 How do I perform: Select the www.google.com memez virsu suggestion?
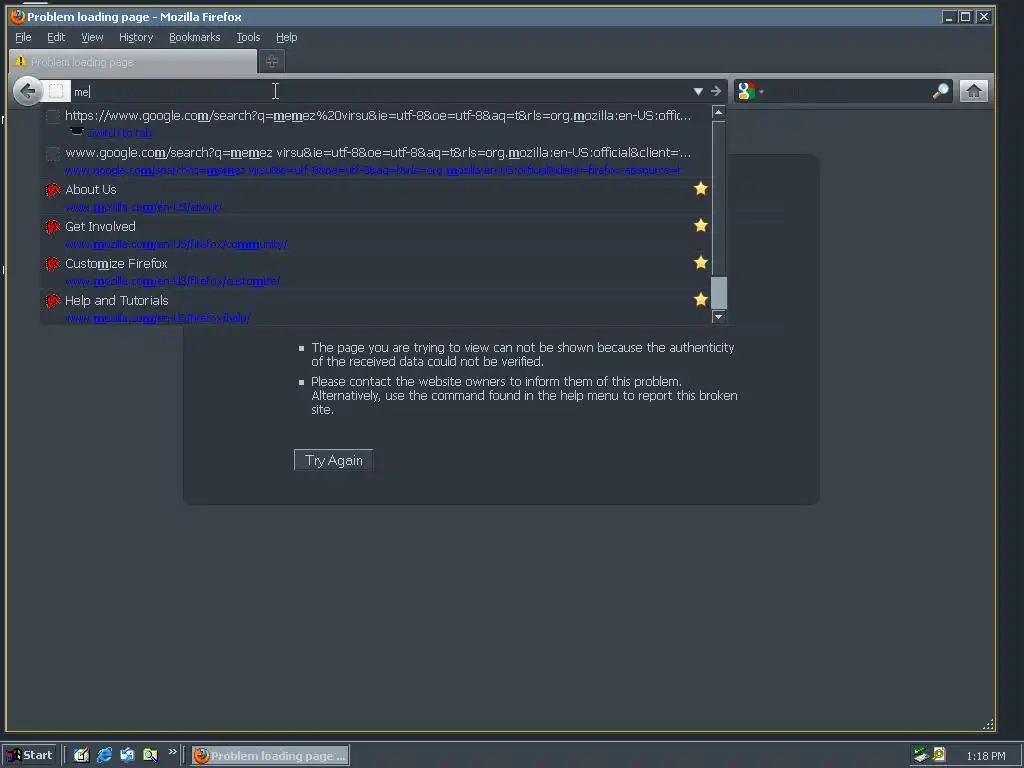coord(376,160)
